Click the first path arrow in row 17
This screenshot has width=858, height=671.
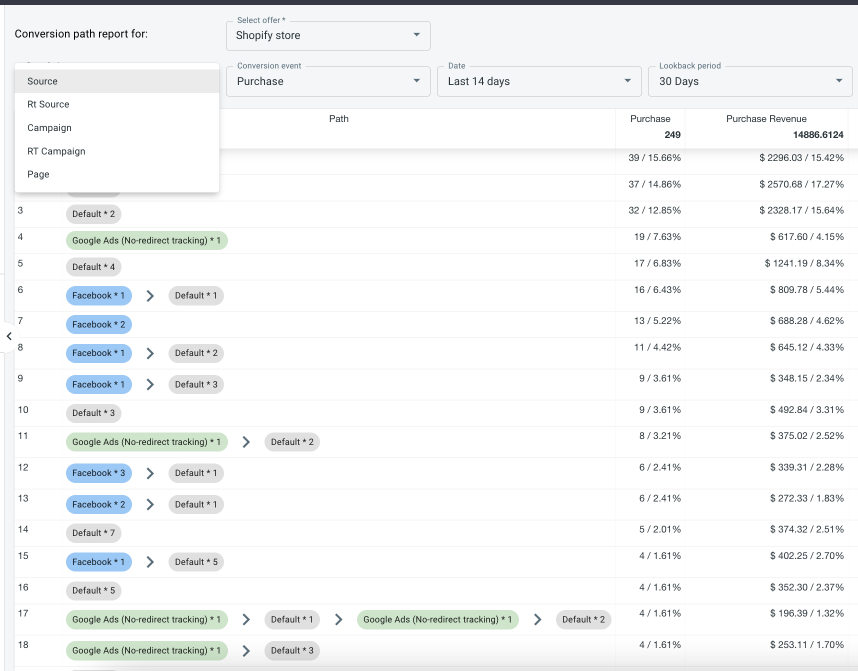coord(246,620)
